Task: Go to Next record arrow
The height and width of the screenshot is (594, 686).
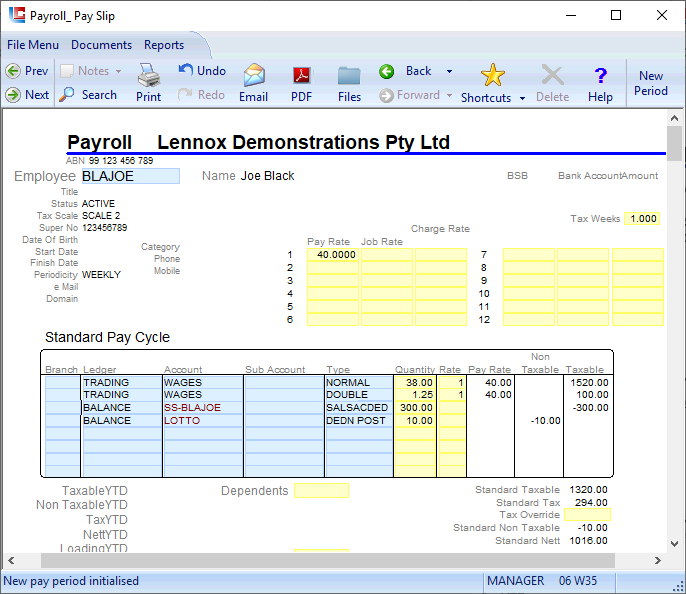Action: point(27,95)
